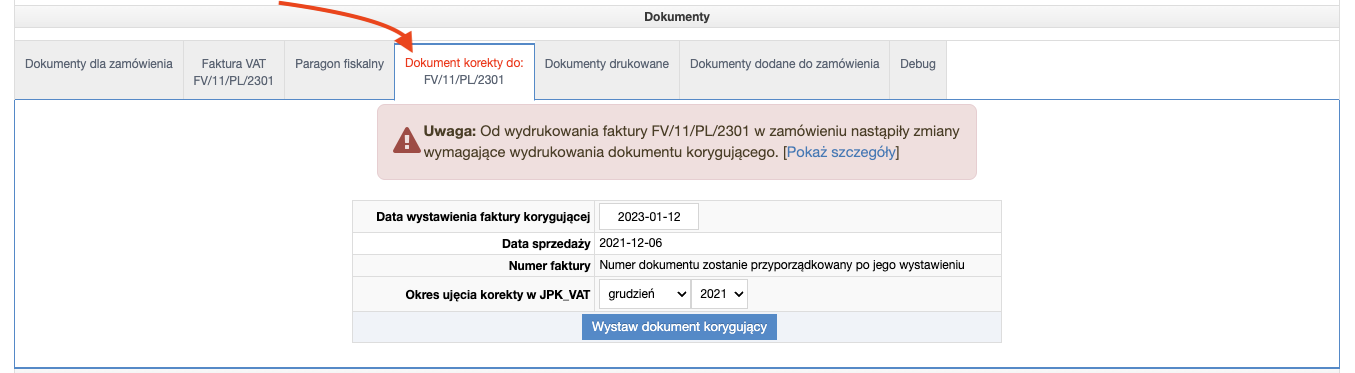Viewport: 1355px width, 373px height.
Task: Open the month dropdown showing grudzień
Action: click(x=644, y=294)
